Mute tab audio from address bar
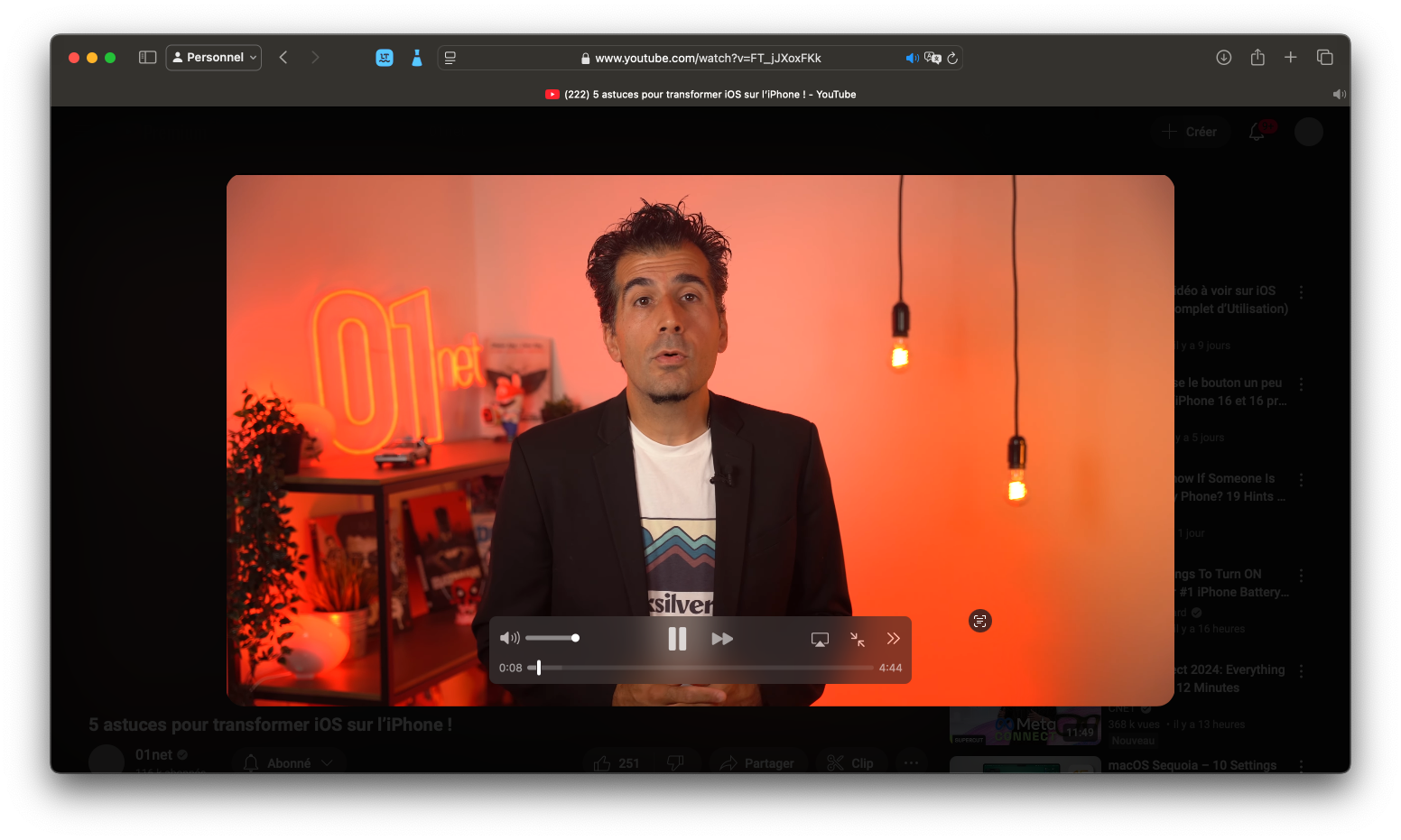 (912, 58)
